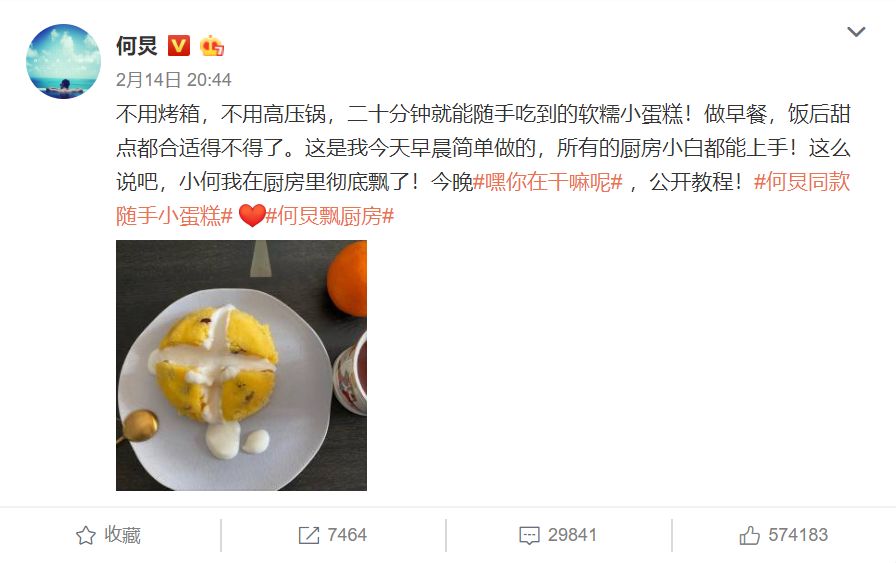The image size is (896, 563).
Task: Click the star favorite icon
Action: 86,536
